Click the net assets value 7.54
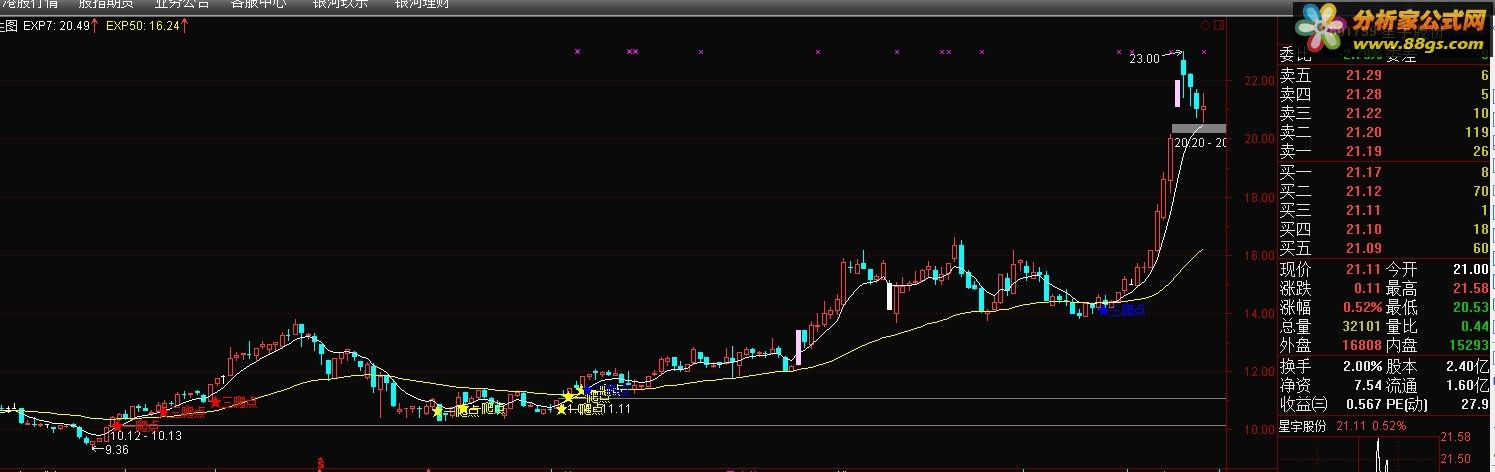 click(1366, 385)
